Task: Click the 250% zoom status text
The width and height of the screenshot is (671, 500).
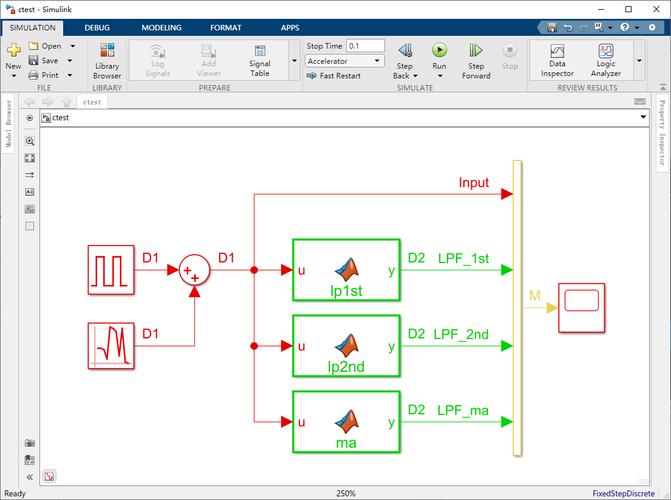Action: 346,493
